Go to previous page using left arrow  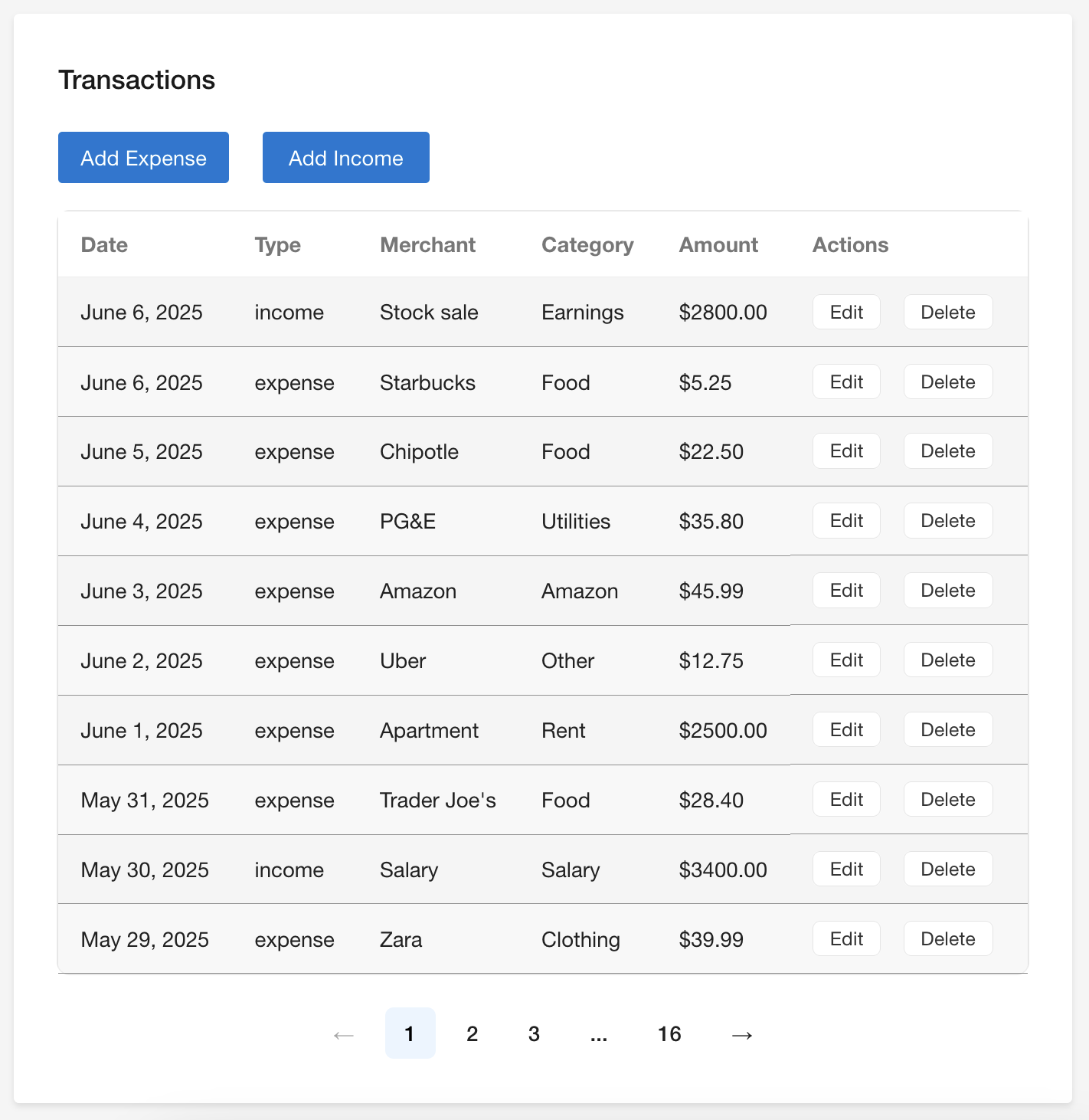[344, 1034]
